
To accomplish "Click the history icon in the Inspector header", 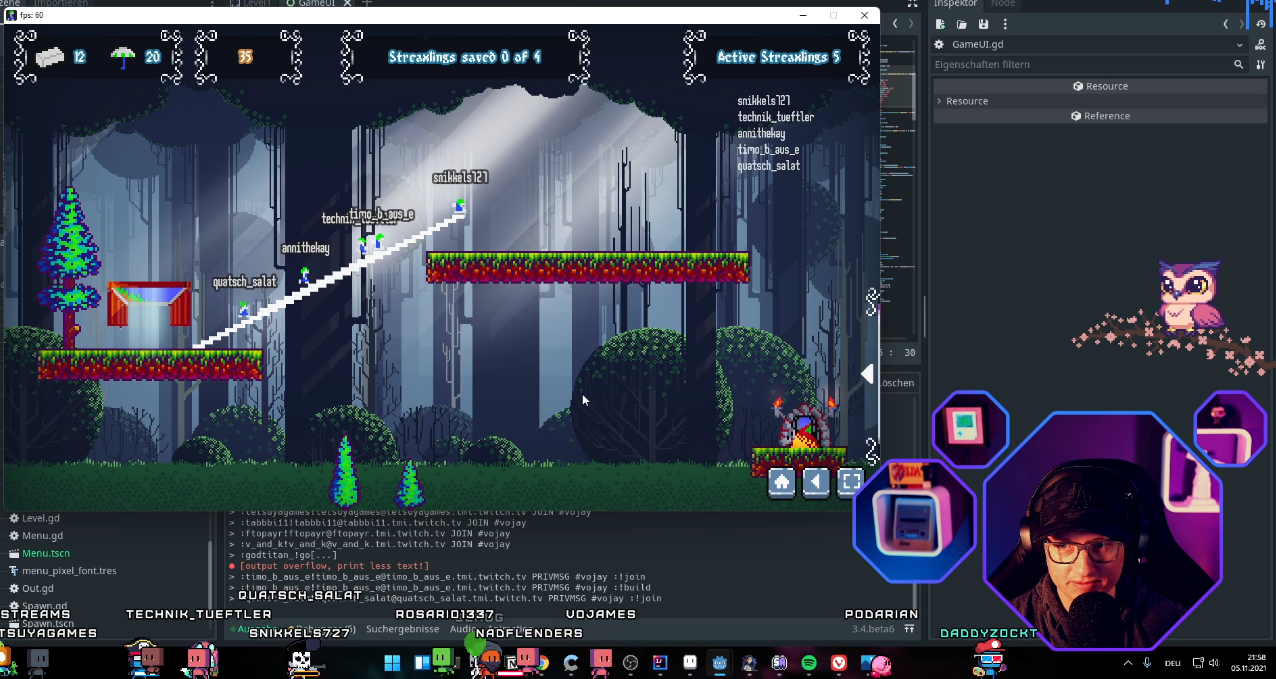I will pos(1260,24).
